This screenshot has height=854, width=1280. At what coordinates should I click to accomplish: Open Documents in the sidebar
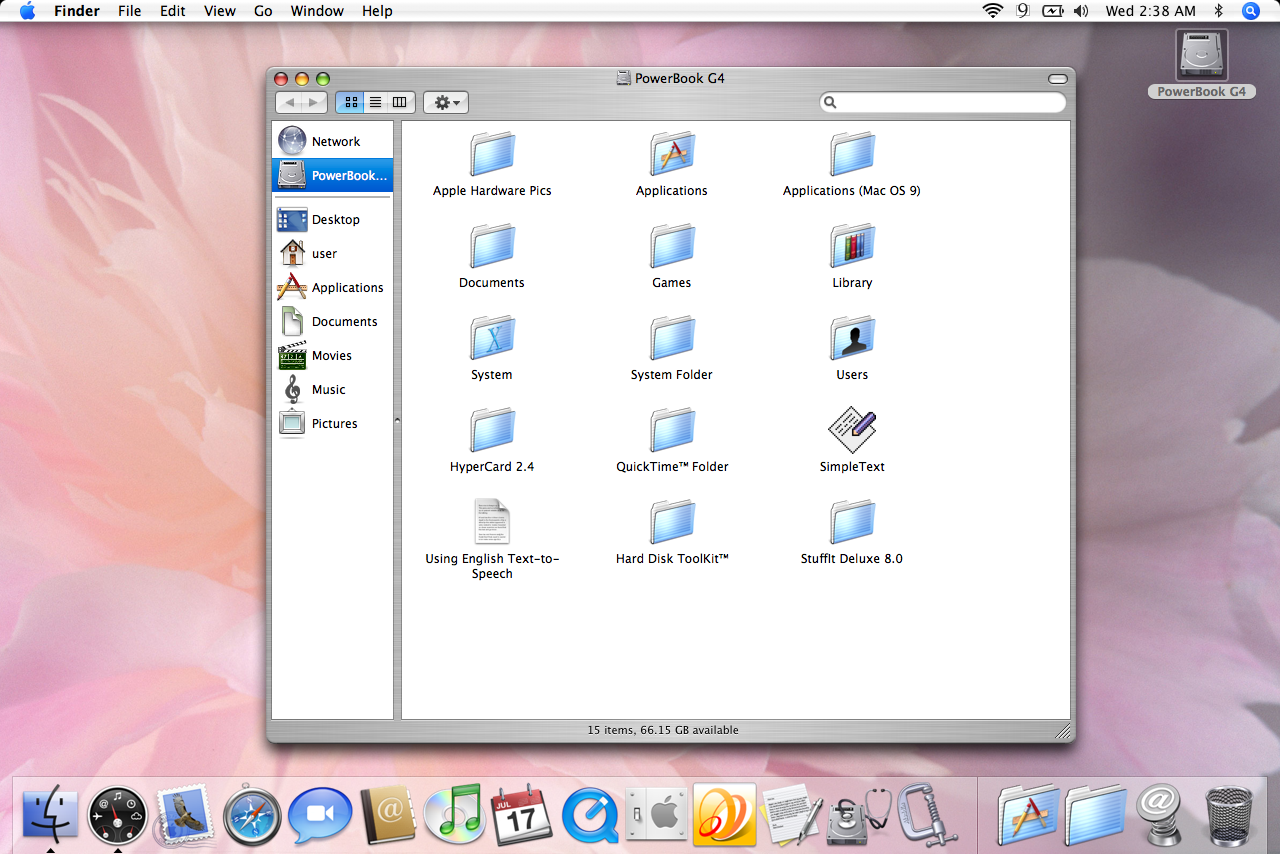click(333, 321)
